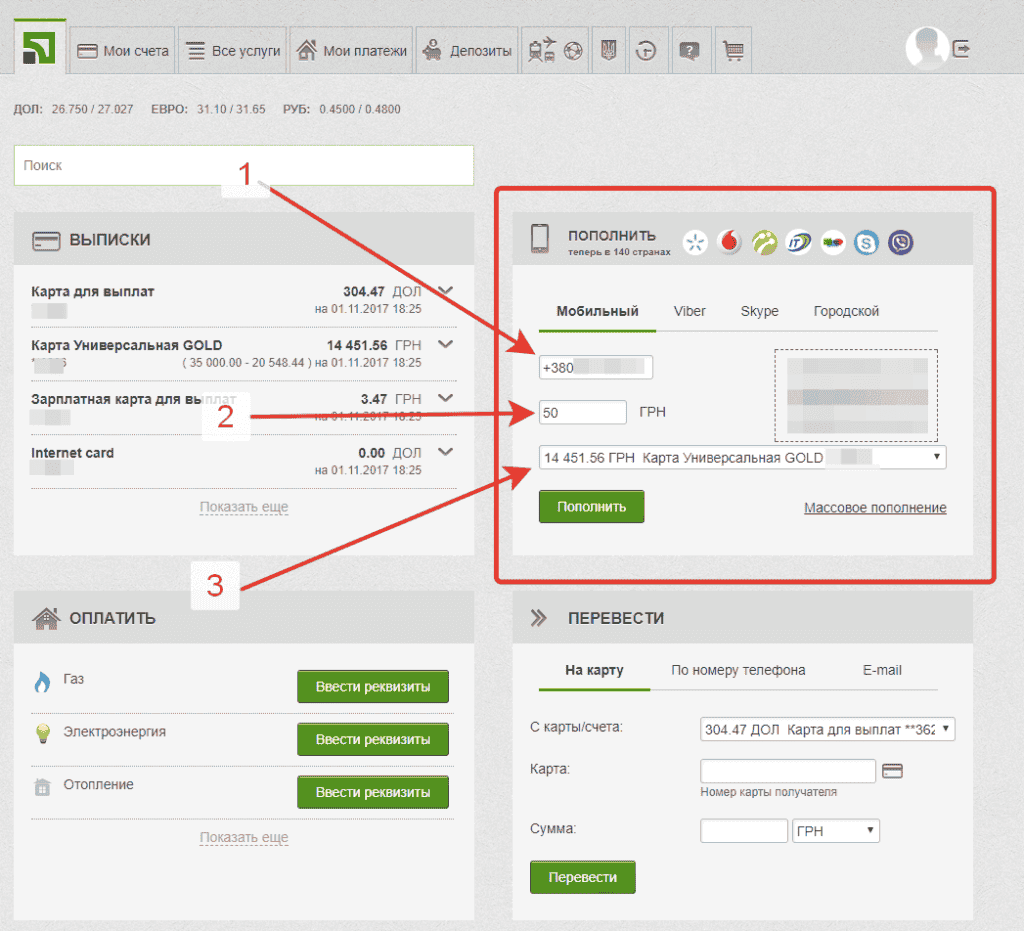The image size is (1024, 931).
Task: Select the Kyivstar operator icon
Action: [x=696, y=241]
